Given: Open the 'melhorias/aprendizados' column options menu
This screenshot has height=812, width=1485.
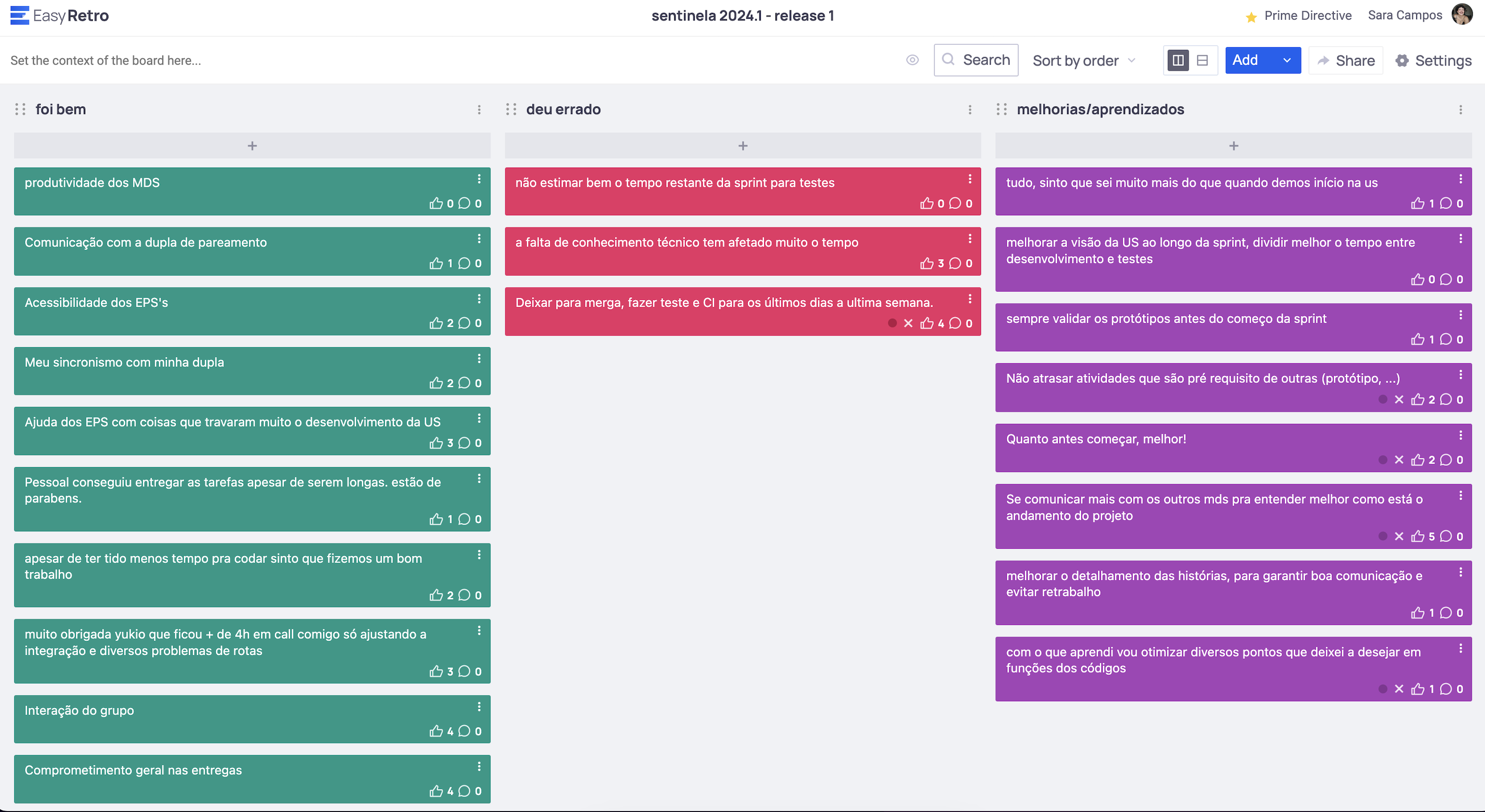Looking at the screenshot, I should 1460,109.
